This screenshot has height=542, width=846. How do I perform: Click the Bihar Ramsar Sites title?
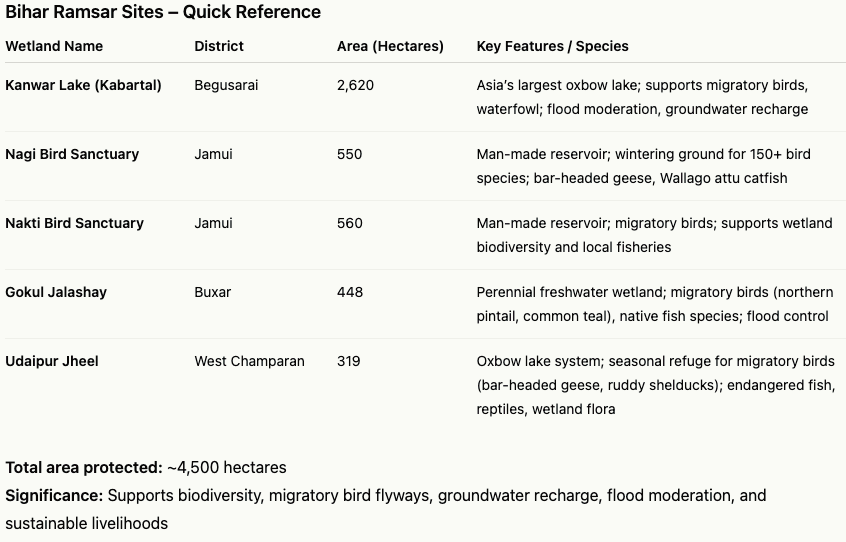coord(163,13)
